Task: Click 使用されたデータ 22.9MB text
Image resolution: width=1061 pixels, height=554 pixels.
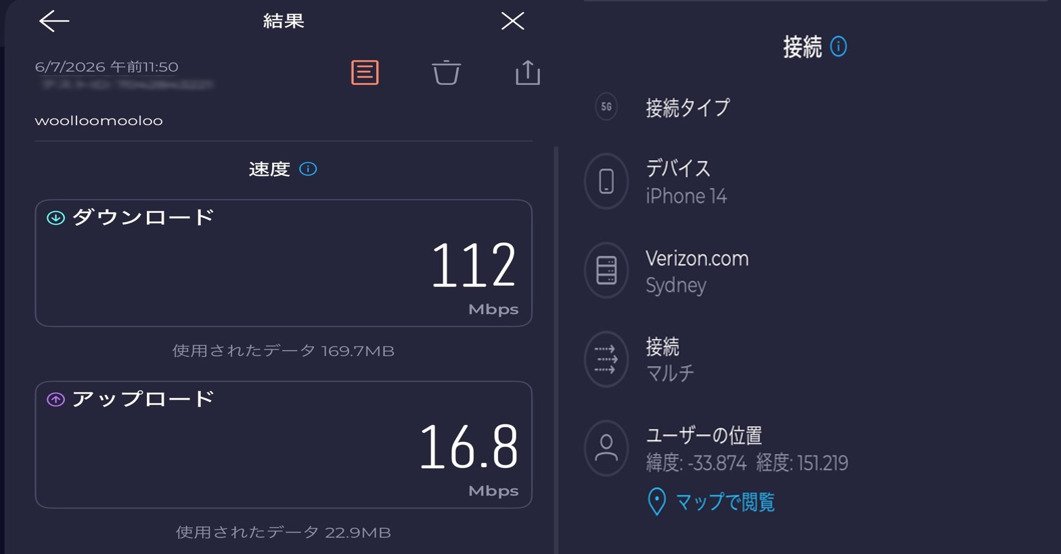Action: coord(283,532)
